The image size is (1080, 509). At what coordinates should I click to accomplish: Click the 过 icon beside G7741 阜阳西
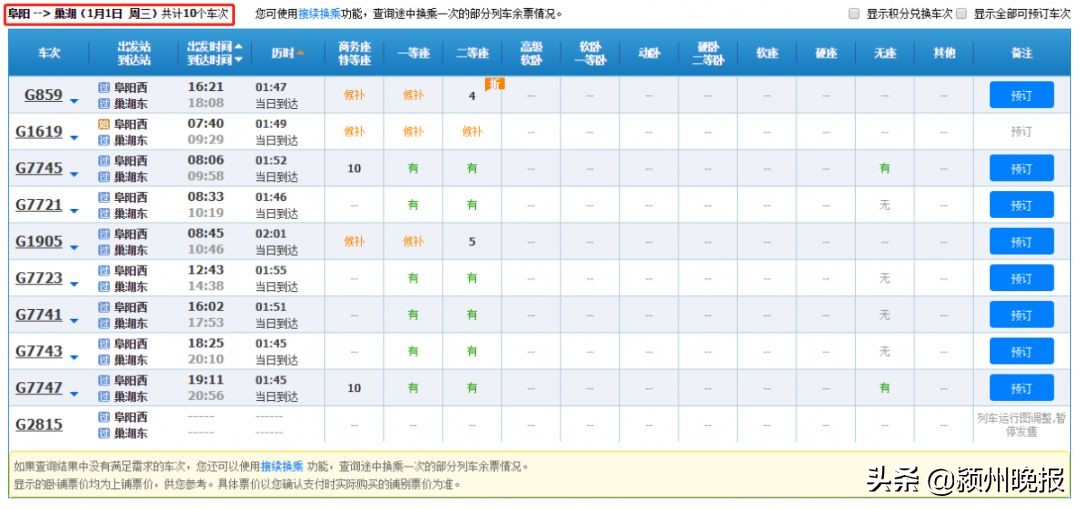coord(104,307)
